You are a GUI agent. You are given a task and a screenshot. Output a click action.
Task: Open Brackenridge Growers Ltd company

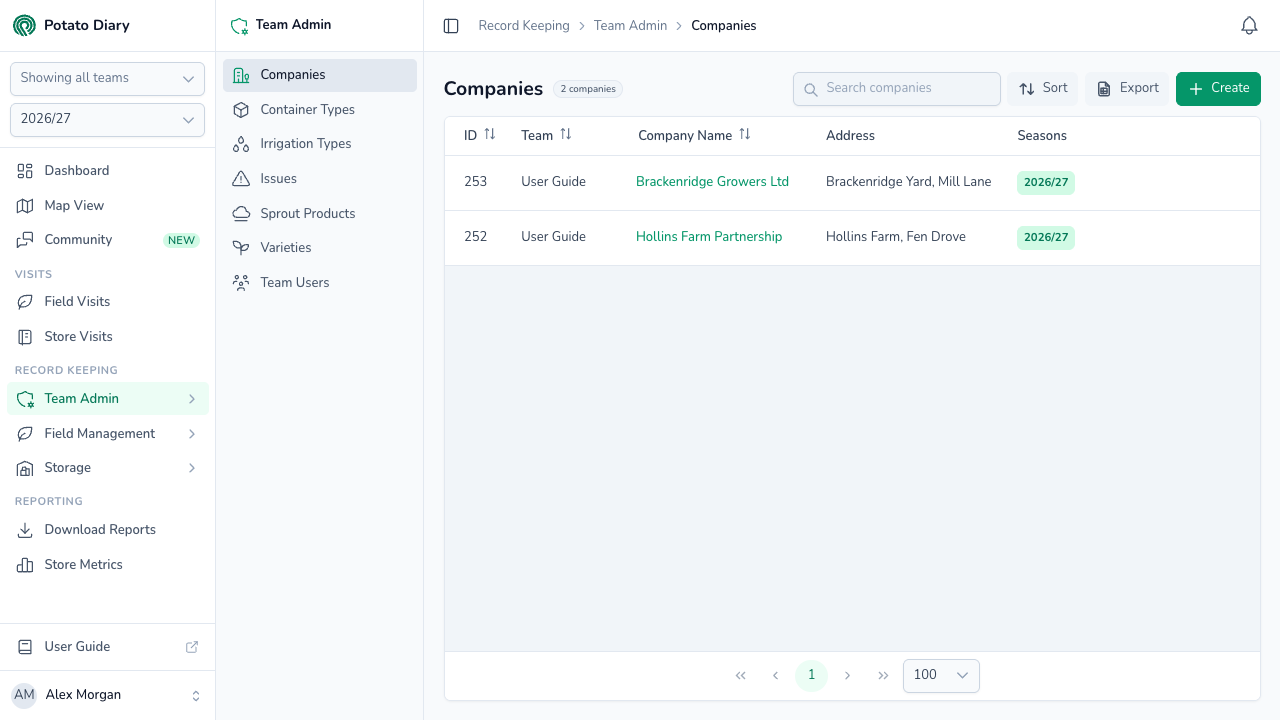[x=712, y=182]
